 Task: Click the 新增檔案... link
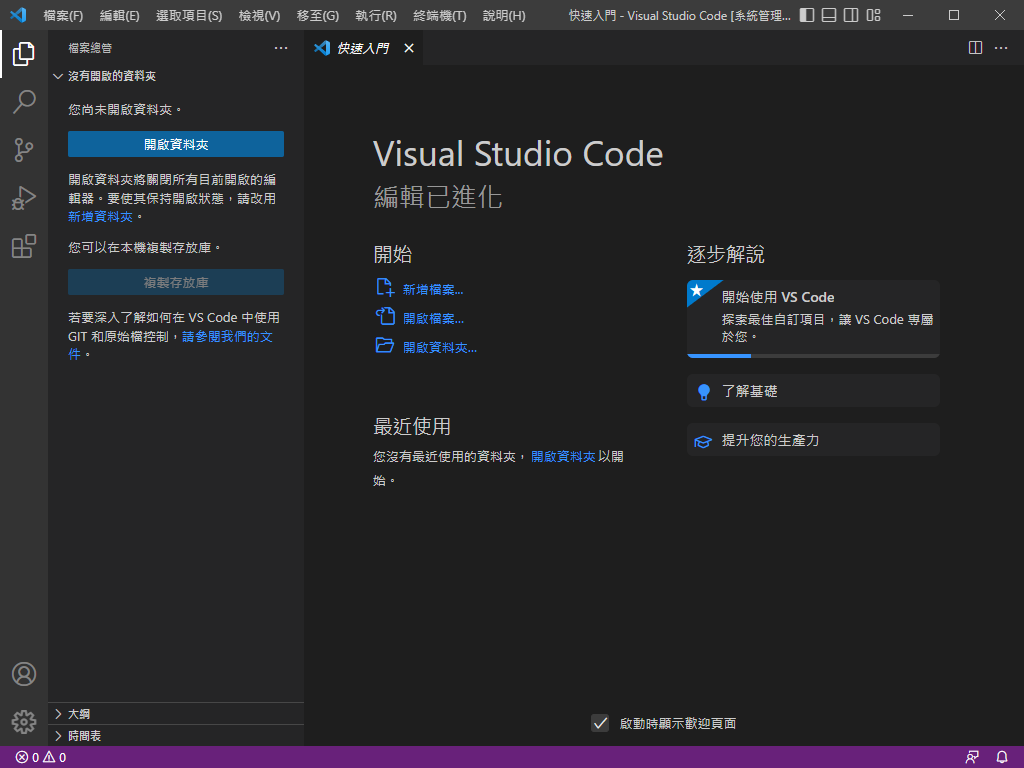[433, 289]
